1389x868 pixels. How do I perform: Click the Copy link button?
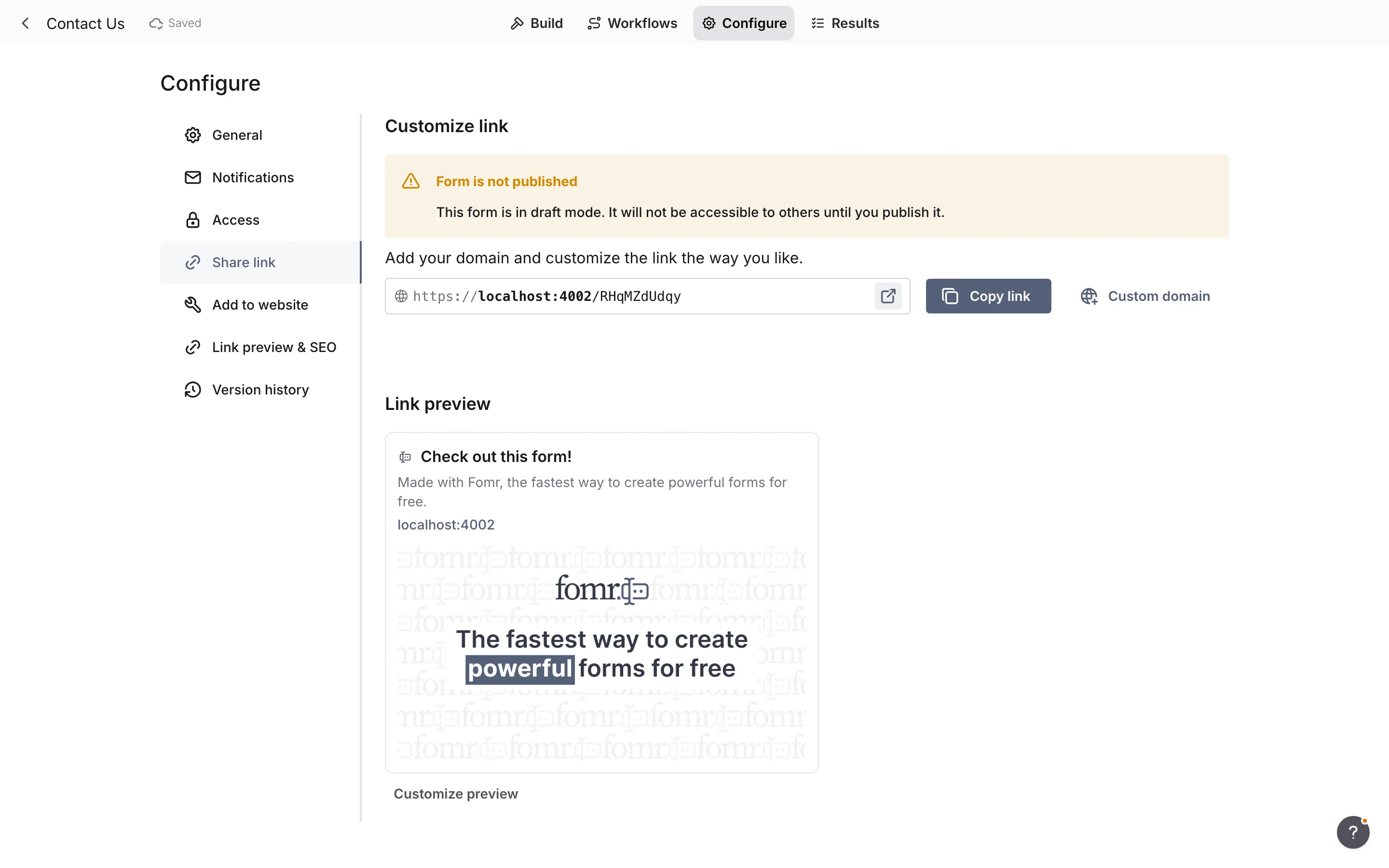[988, 296]
